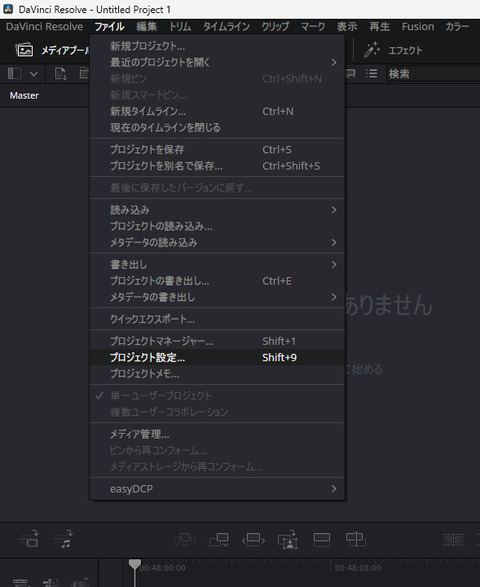The image size is (480, 587).
Task: Select 新規プロジェクト... menu item
Action: [217, 46]
